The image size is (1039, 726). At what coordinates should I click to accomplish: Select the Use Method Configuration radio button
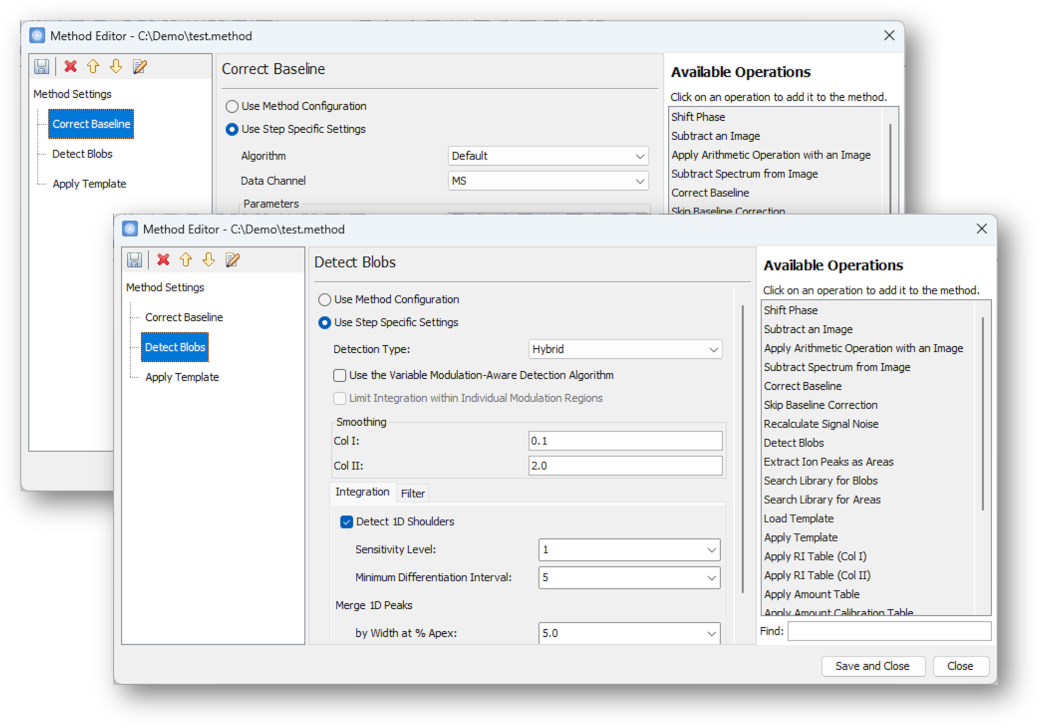tap(324, 299)
